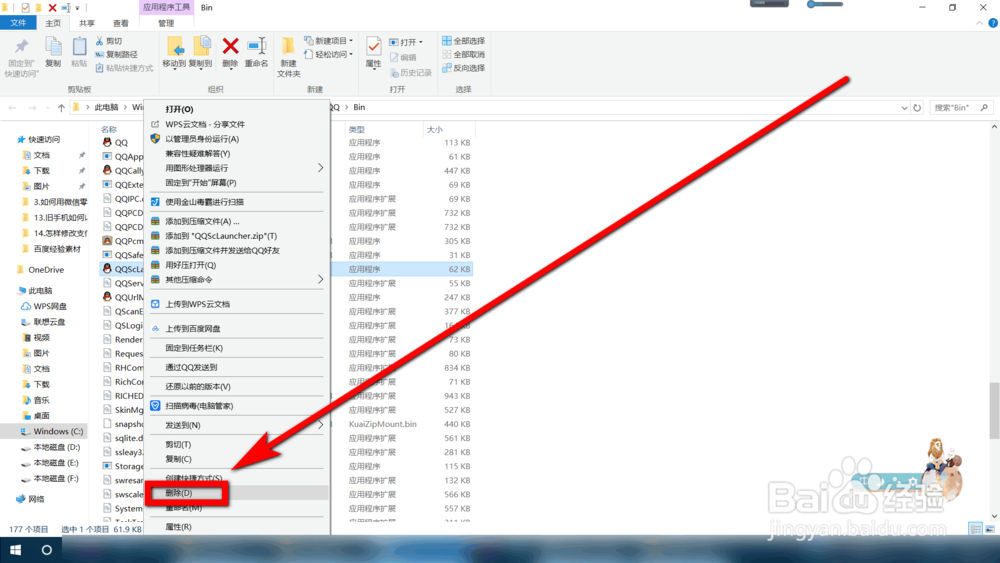The height and width of the screenshot is (563, 1000).
Task: Click the Cortana circle on taskbar
Action: coord(47,550)
